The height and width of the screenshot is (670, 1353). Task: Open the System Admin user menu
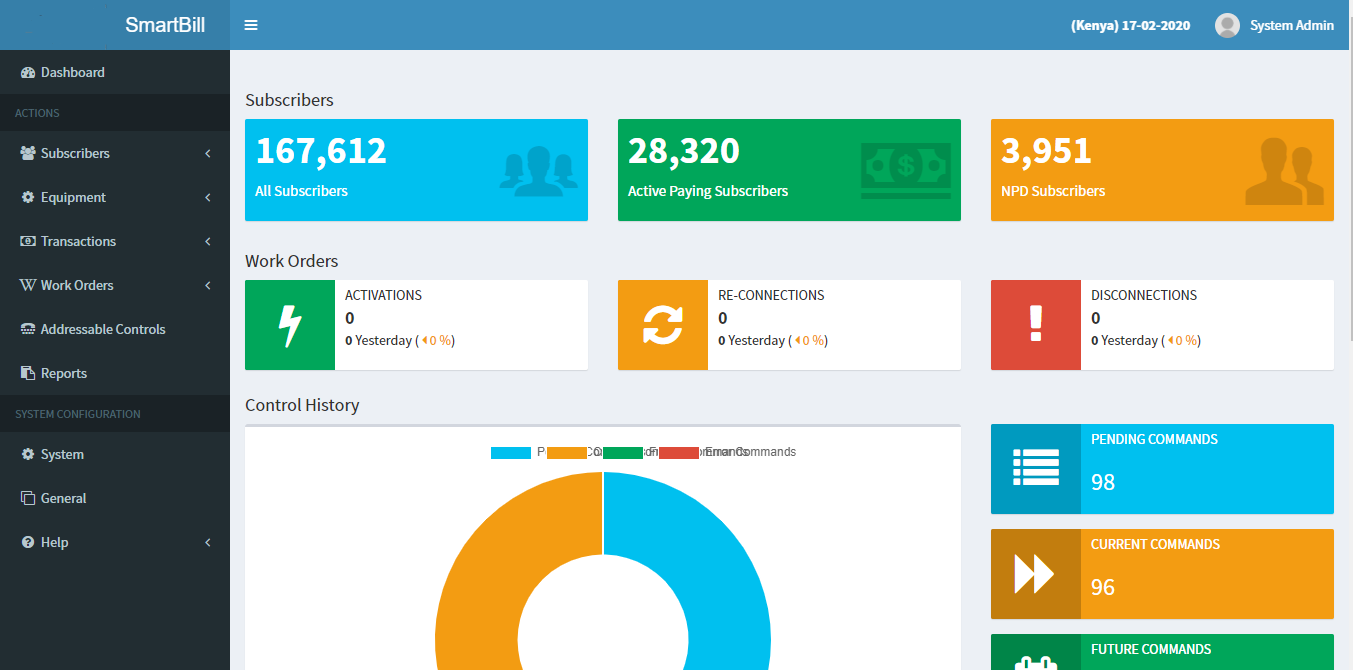click(x=1291, y=25)
